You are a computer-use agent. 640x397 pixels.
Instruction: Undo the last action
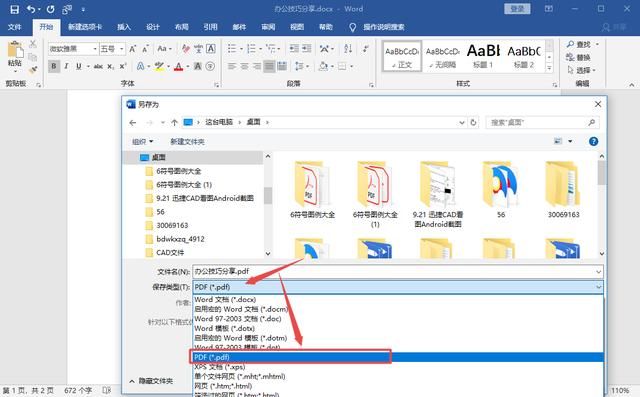(x=31, y=9)
